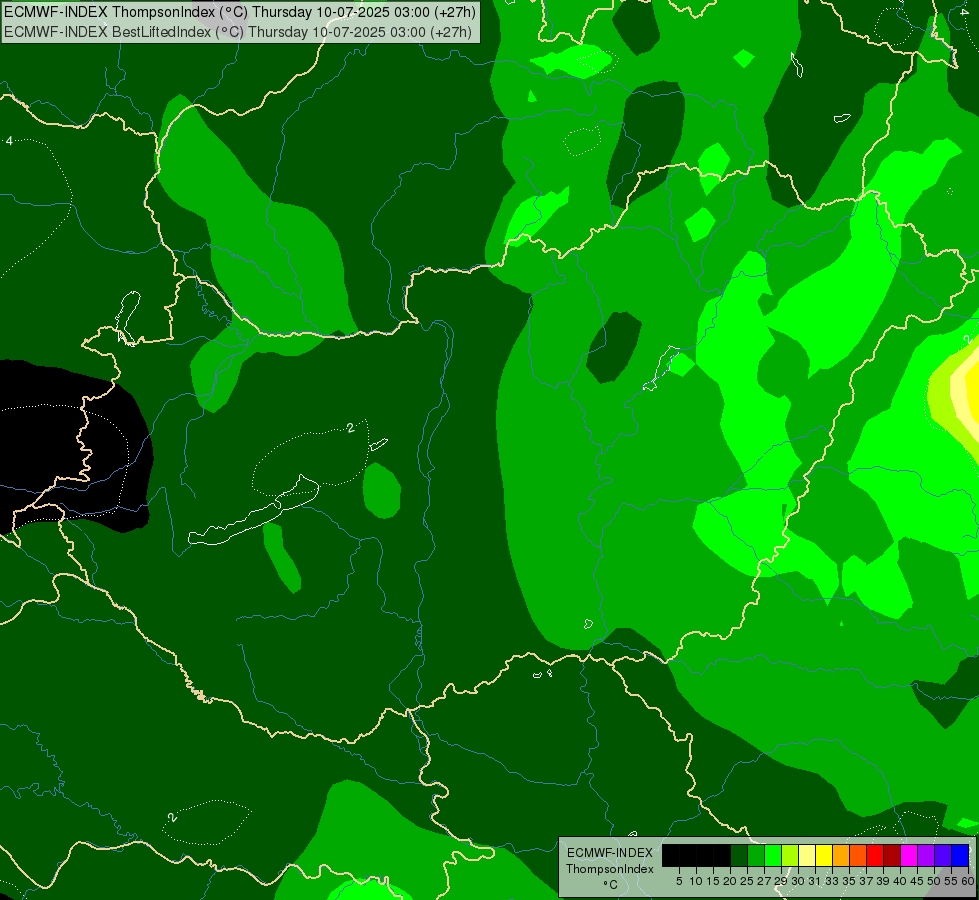Click the legend tick value 30
Image resolution: width=979 pixels, height=900 pixels.
click(x=799, y=881)
